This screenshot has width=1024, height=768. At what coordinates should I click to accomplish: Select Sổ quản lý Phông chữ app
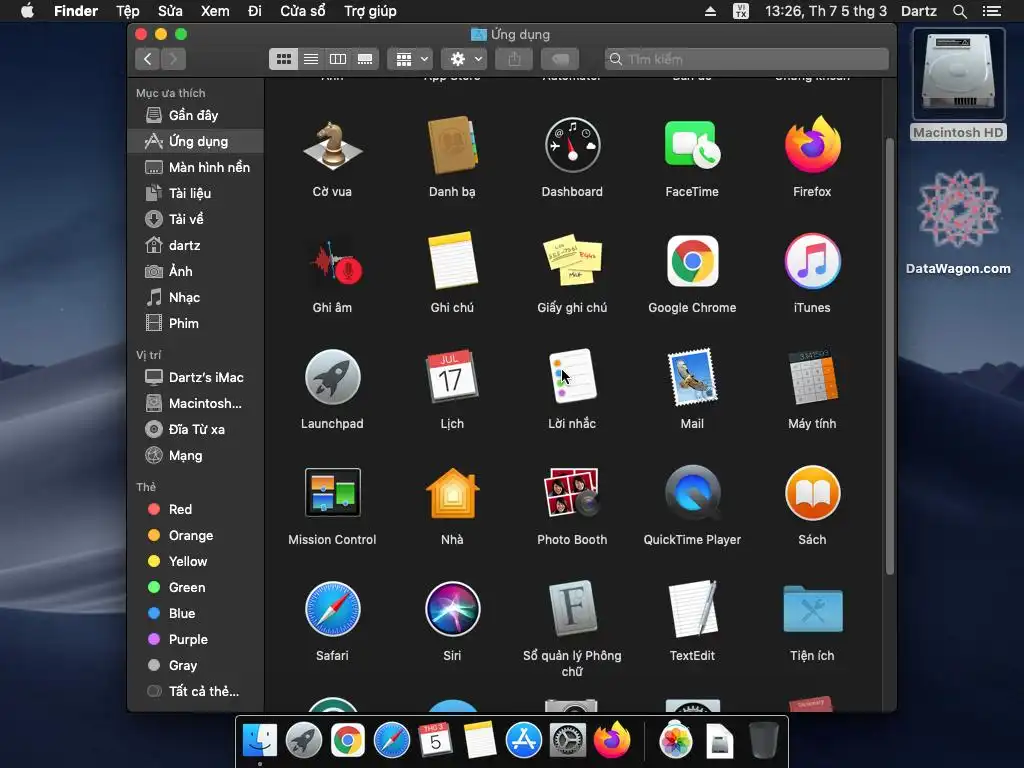572,609
